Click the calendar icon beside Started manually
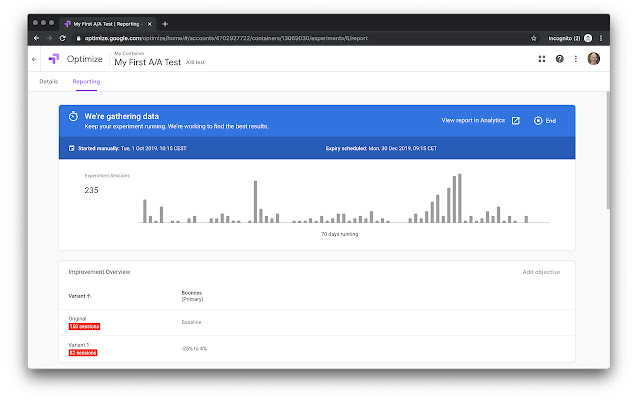Viewport: 640px width, 400px height. tap(71, 148)
